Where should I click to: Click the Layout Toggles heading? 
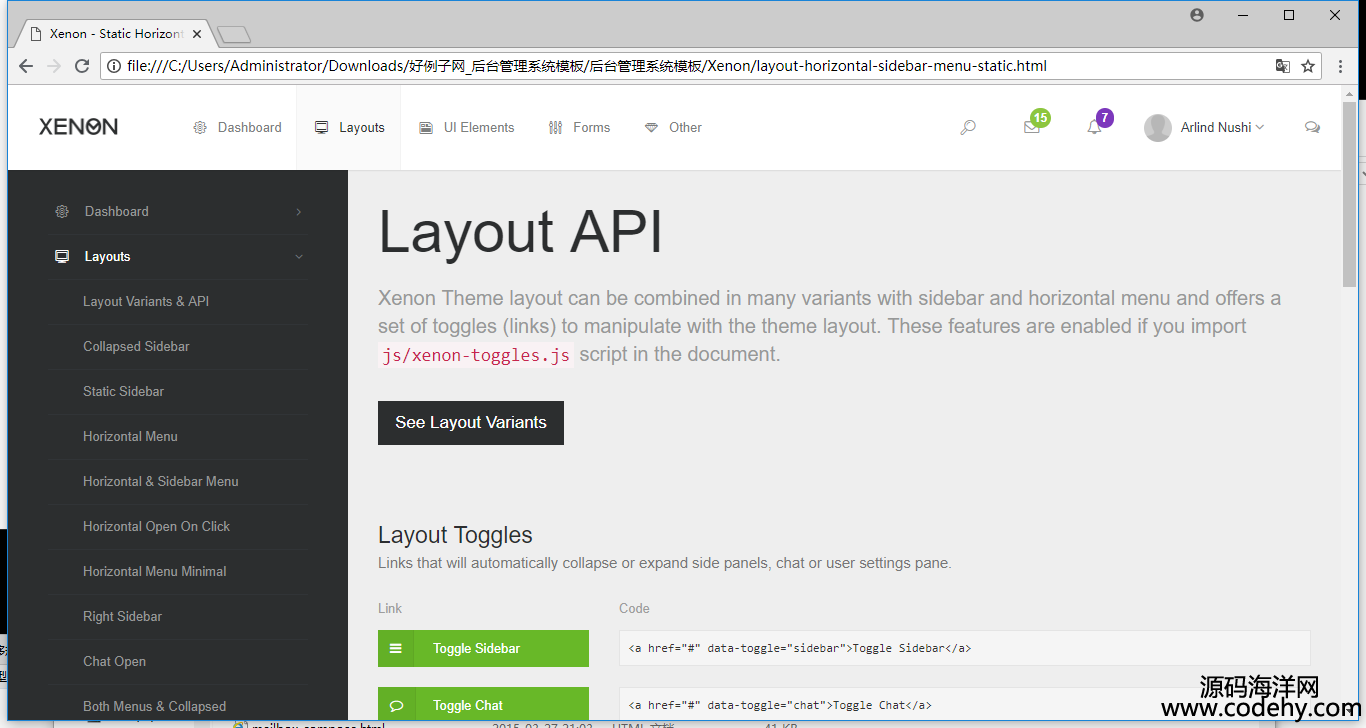pyautogui.click(x=455, y=535)
